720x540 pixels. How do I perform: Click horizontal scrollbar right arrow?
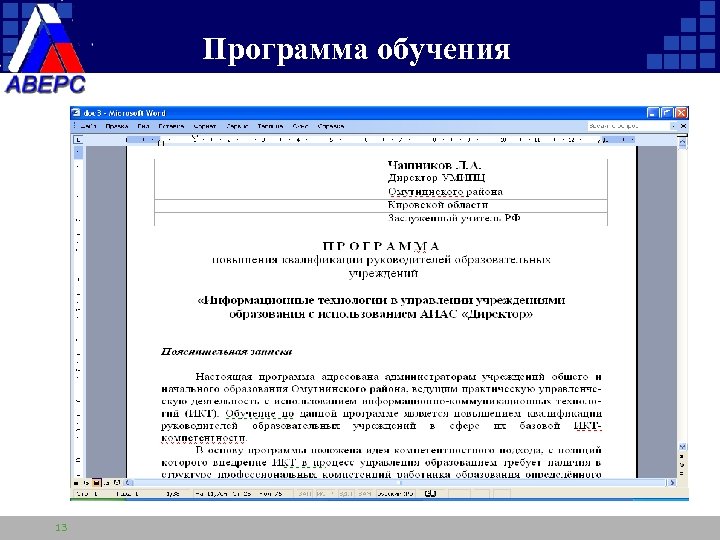[672, 483]
